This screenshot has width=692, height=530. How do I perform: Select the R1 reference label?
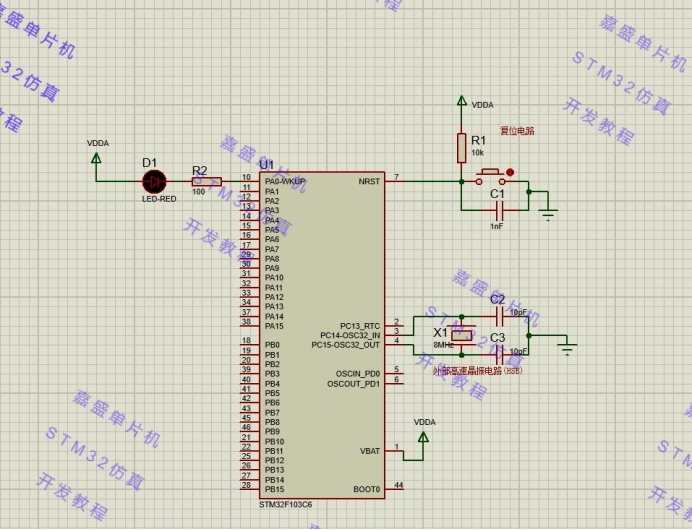[478, 140]
